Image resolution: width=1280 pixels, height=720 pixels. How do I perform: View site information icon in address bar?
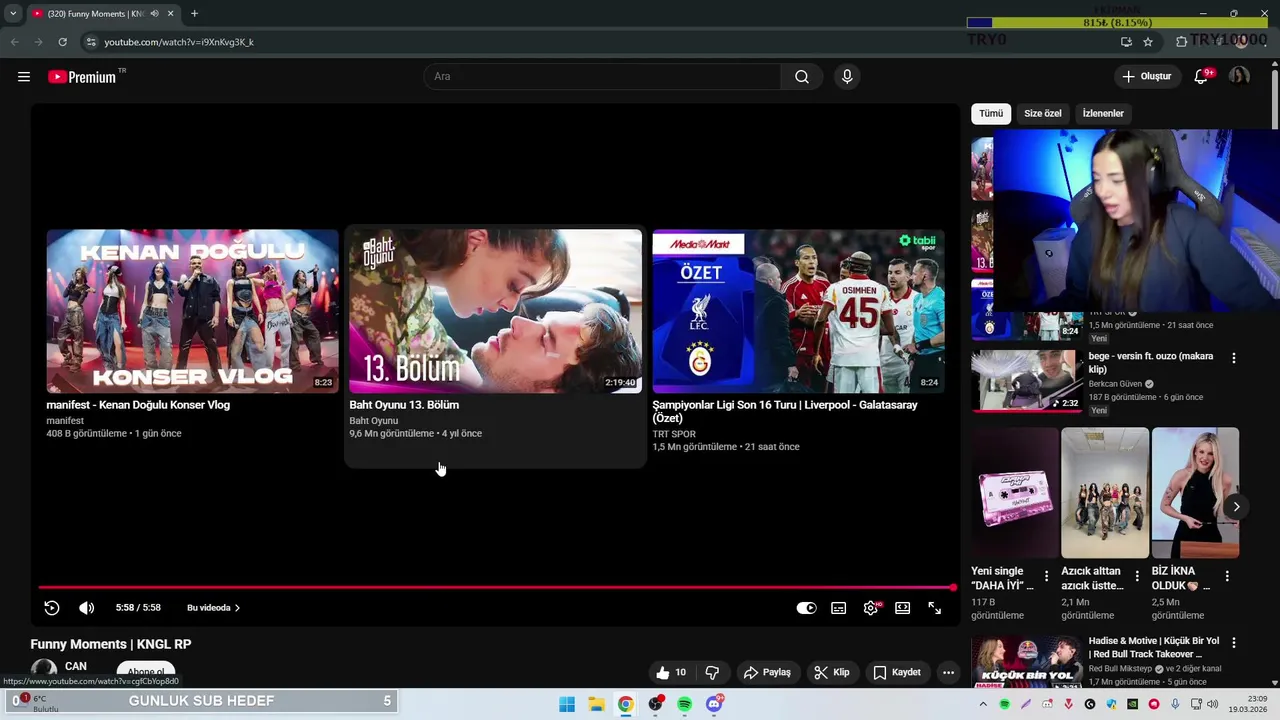[91, 42]
